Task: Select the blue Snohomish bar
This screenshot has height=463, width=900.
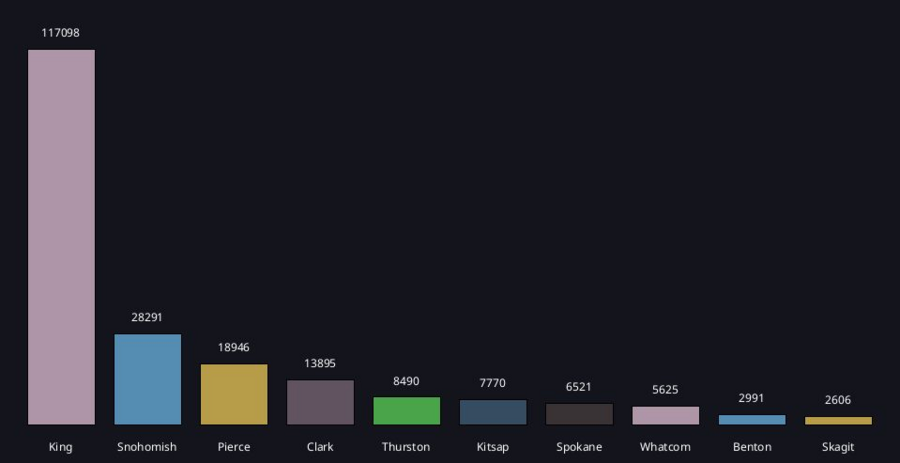Action: tap(147, 379)
